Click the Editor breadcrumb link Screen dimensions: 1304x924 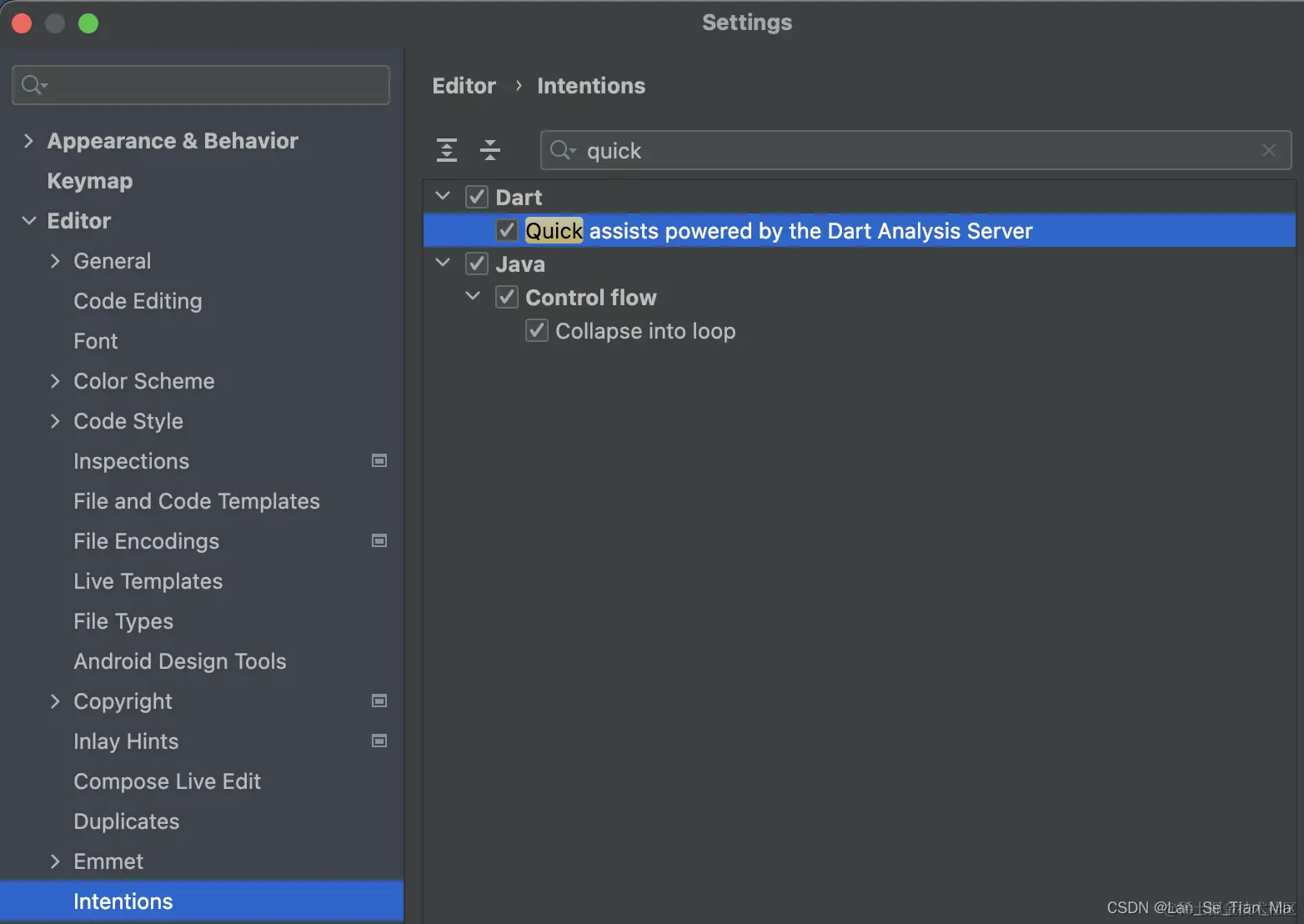464,86
